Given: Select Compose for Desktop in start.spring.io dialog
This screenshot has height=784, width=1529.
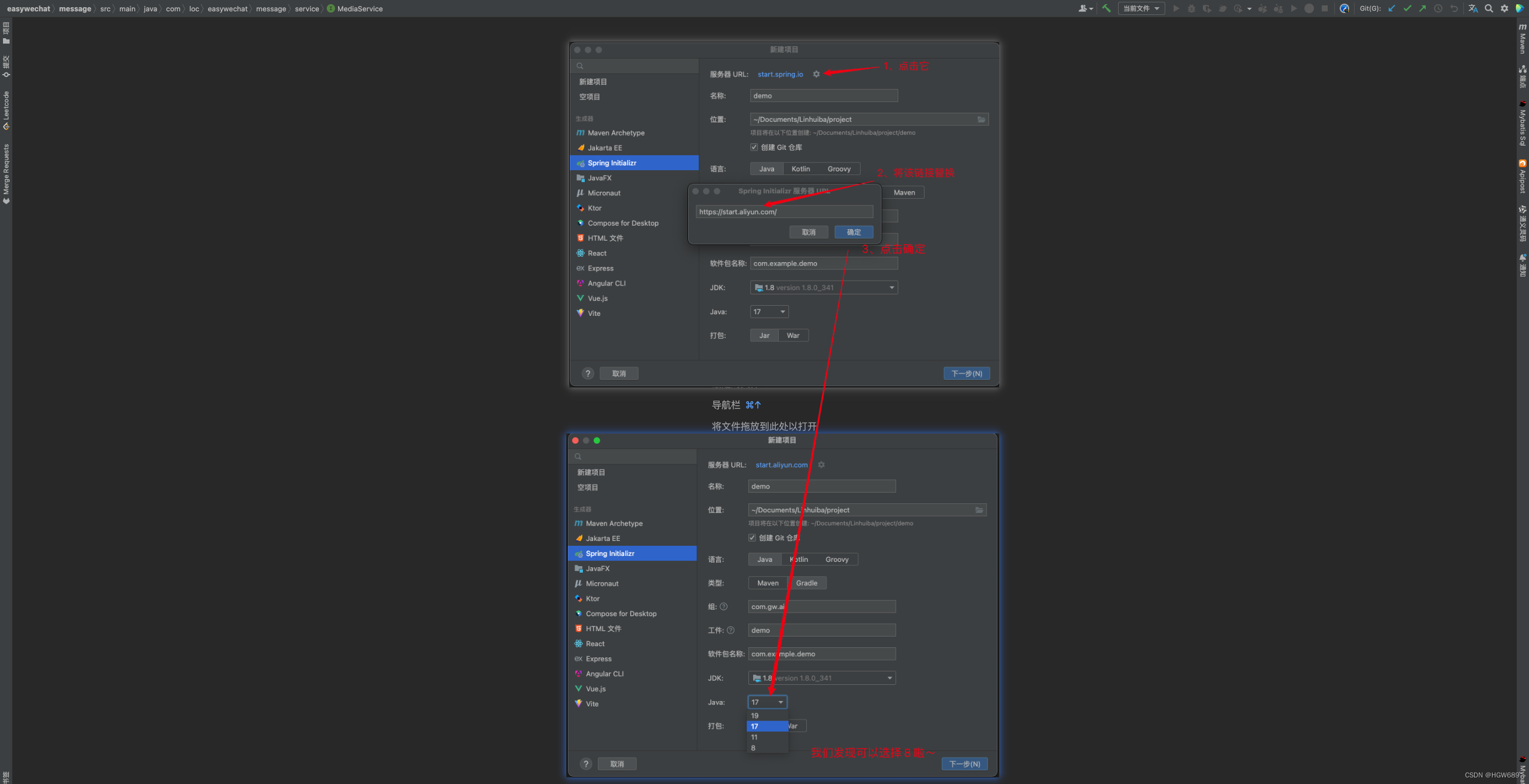Looking at the screenshot, I should 634,223.
